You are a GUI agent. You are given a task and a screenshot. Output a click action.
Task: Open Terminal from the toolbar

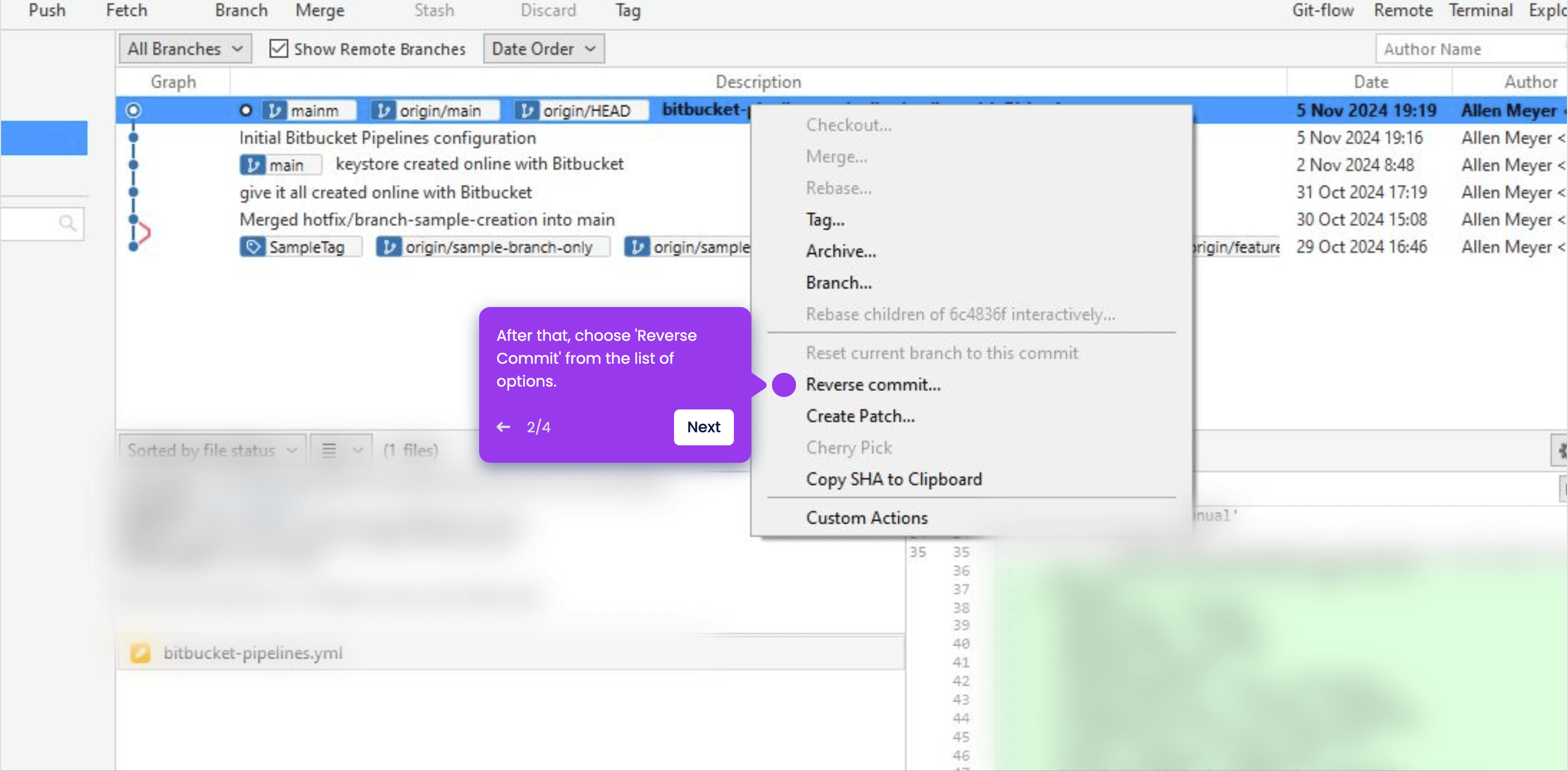1480,10
